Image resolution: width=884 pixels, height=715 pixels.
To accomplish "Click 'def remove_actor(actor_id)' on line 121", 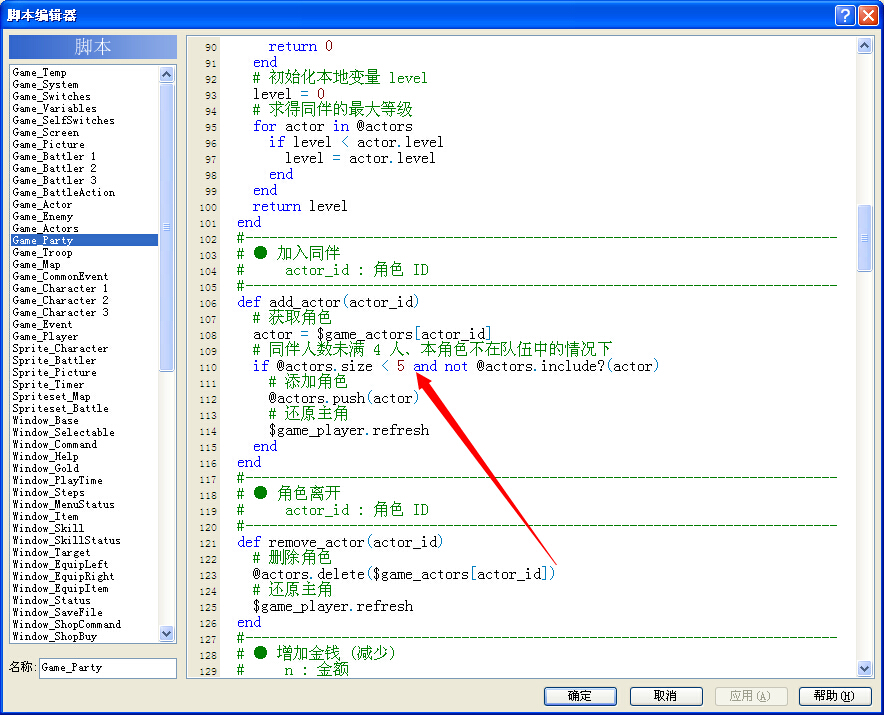I will tap(340, 542).
